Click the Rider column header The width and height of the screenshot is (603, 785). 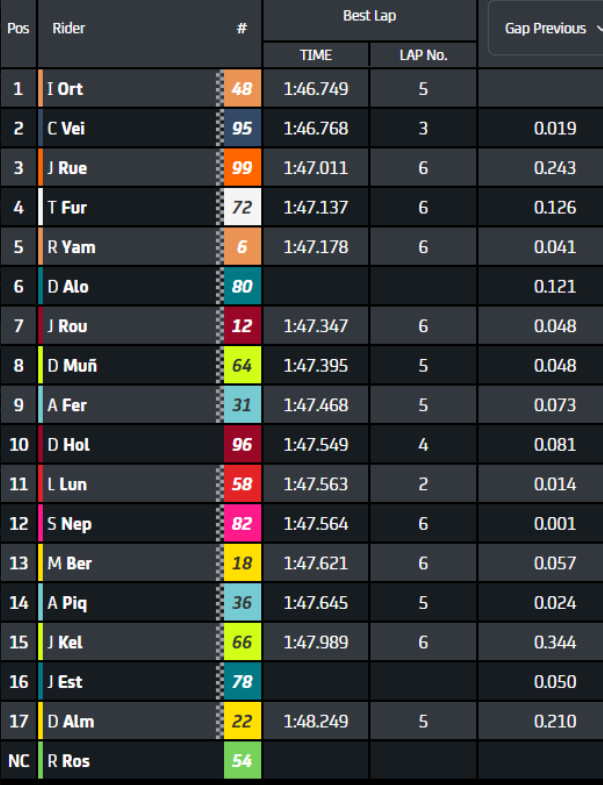[x=69, y=28]
